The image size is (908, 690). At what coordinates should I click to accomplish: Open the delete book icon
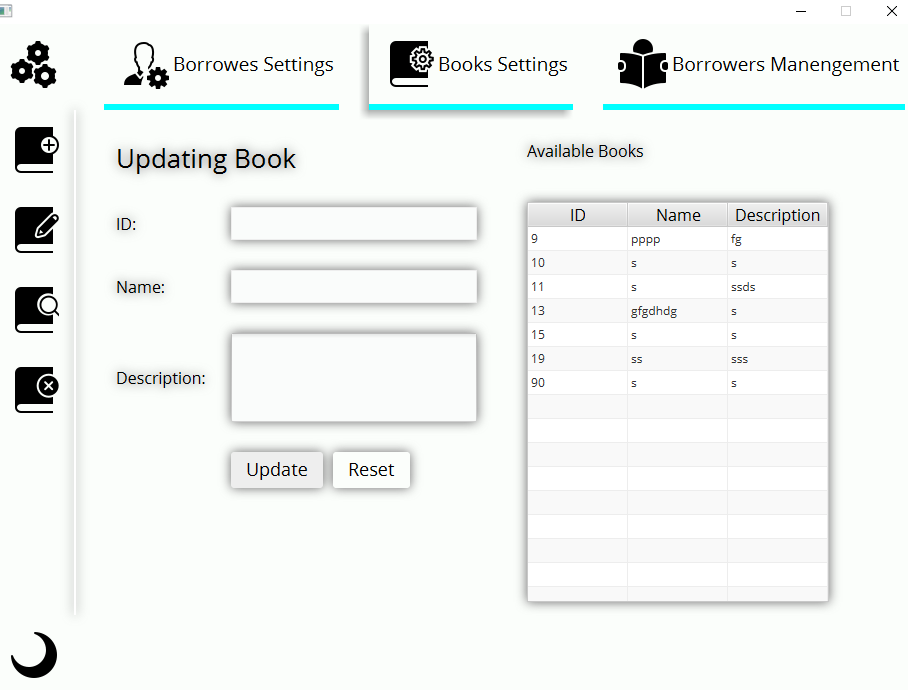point(37,390)
